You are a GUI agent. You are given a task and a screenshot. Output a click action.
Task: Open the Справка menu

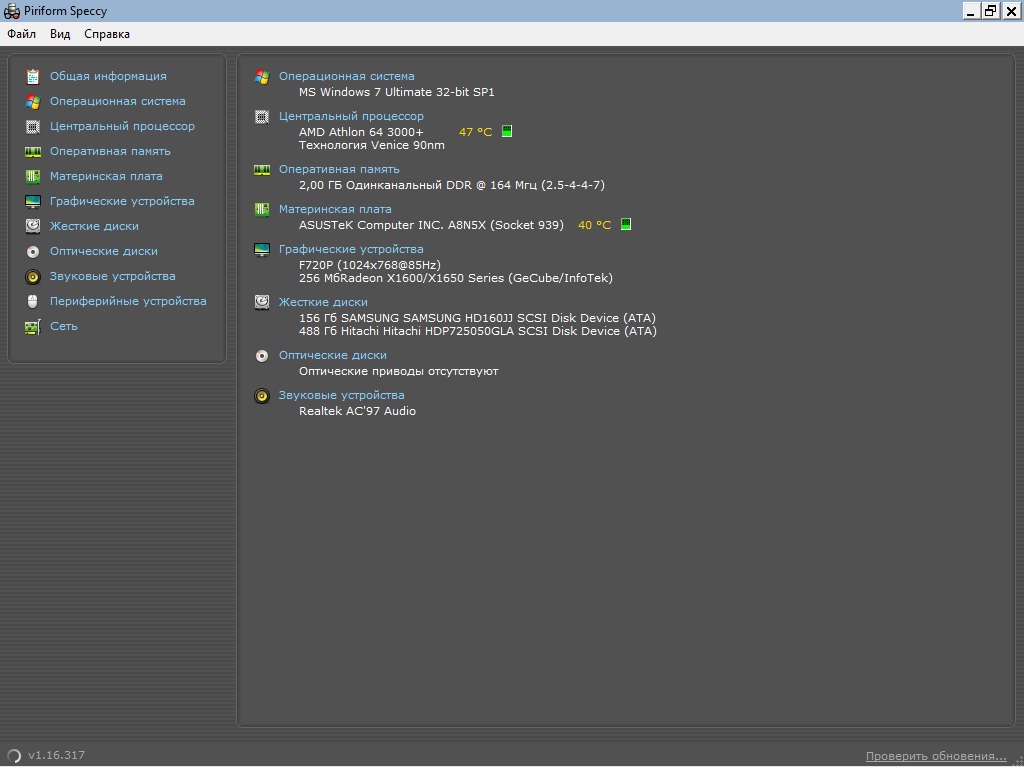click(x=107, y=34)
